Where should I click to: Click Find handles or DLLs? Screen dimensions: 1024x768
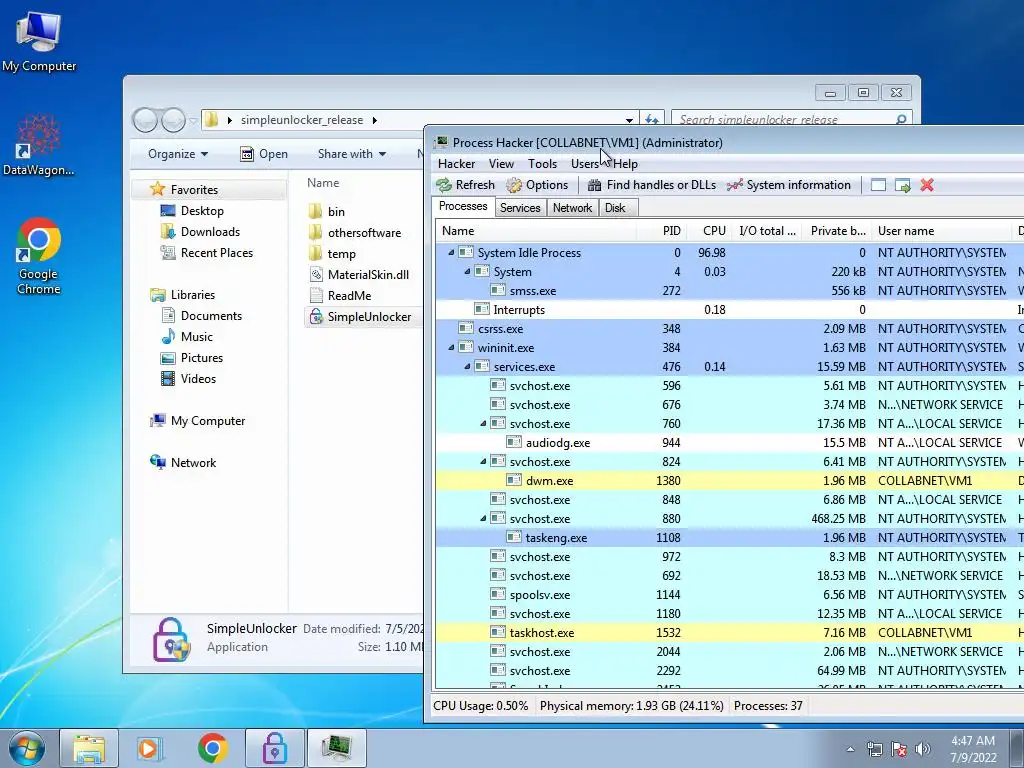click(652, 185)
